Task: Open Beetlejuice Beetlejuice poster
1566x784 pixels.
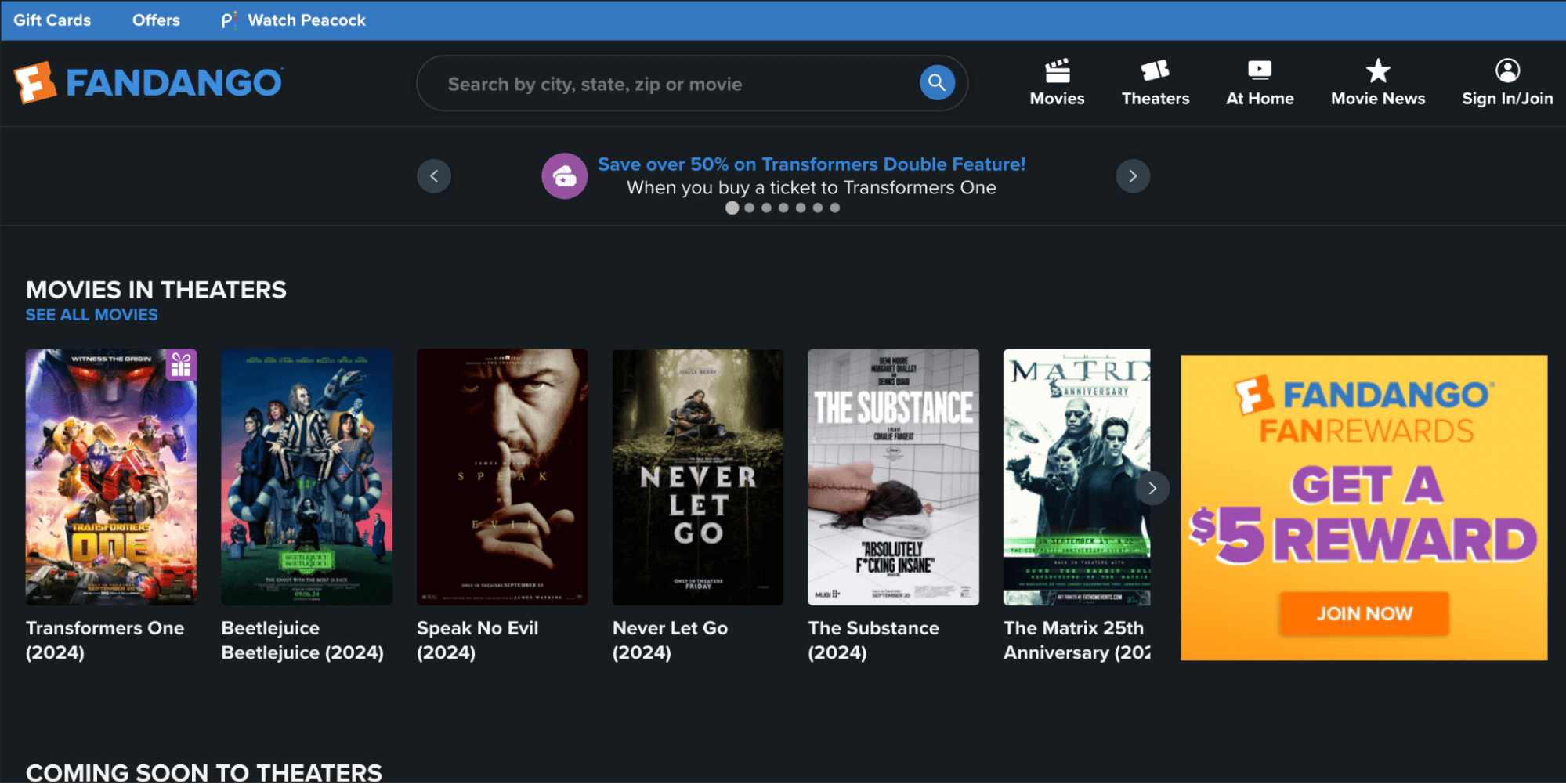Action: (x=306, y=477)
